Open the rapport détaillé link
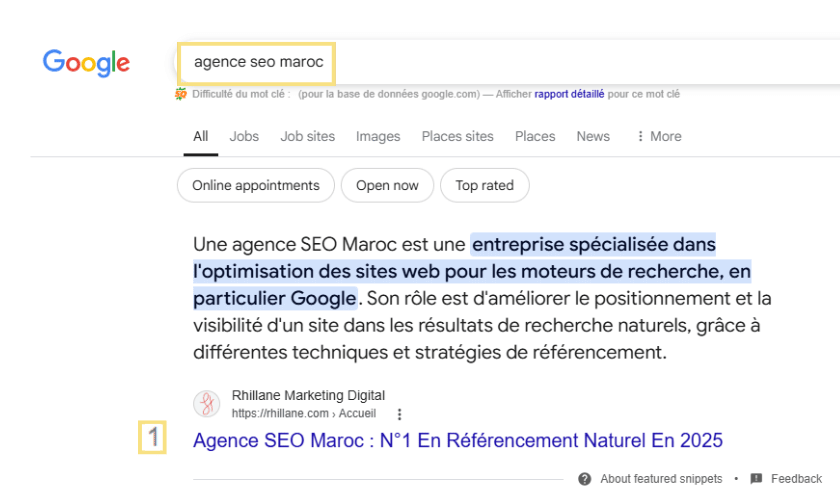 (569, 94)
